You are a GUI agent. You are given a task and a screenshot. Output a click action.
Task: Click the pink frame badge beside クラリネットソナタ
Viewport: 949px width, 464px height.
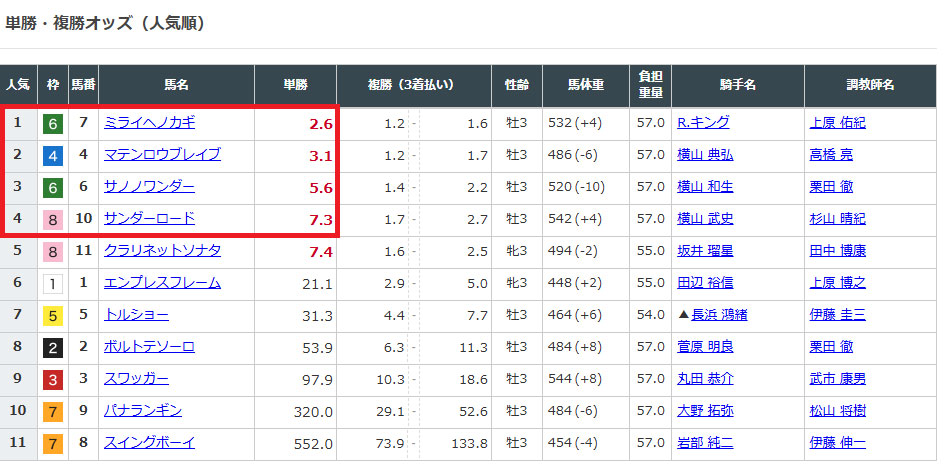(53, 252)
